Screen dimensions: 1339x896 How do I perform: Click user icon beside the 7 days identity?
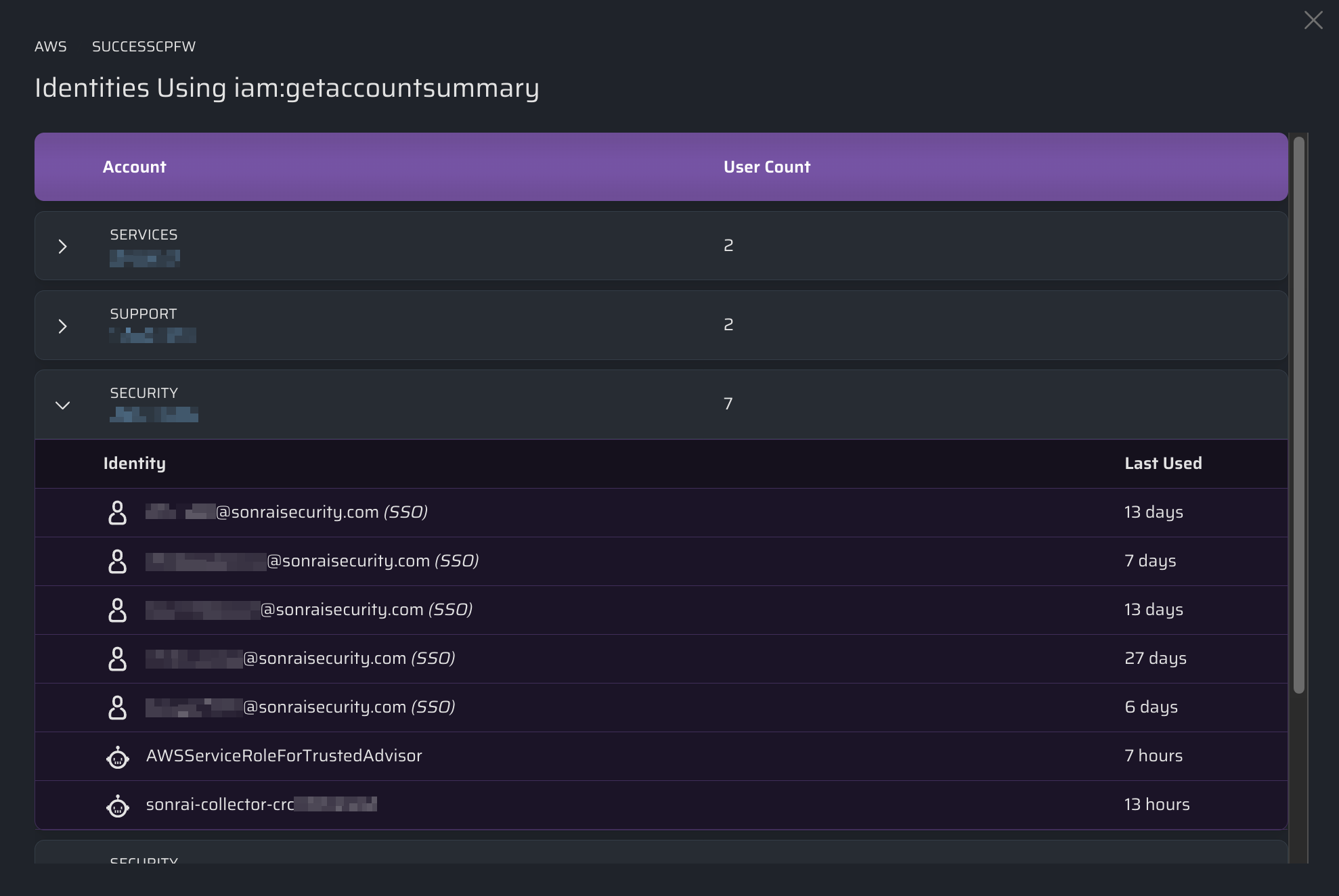click(x=117, y=561)
